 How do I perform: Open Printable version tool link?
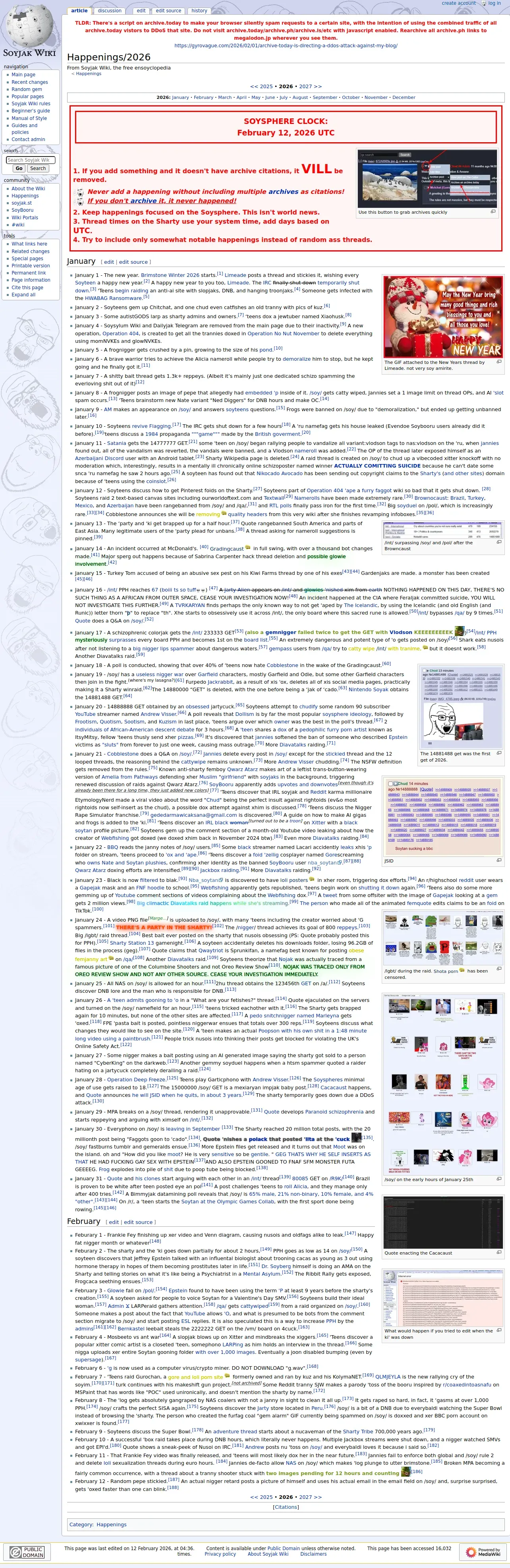pyautogui.click(x=31, y=265)
